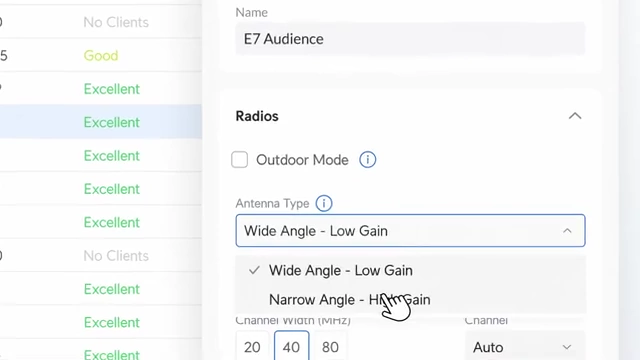Open the Antenna Type info icon

(x=324, y=203)
